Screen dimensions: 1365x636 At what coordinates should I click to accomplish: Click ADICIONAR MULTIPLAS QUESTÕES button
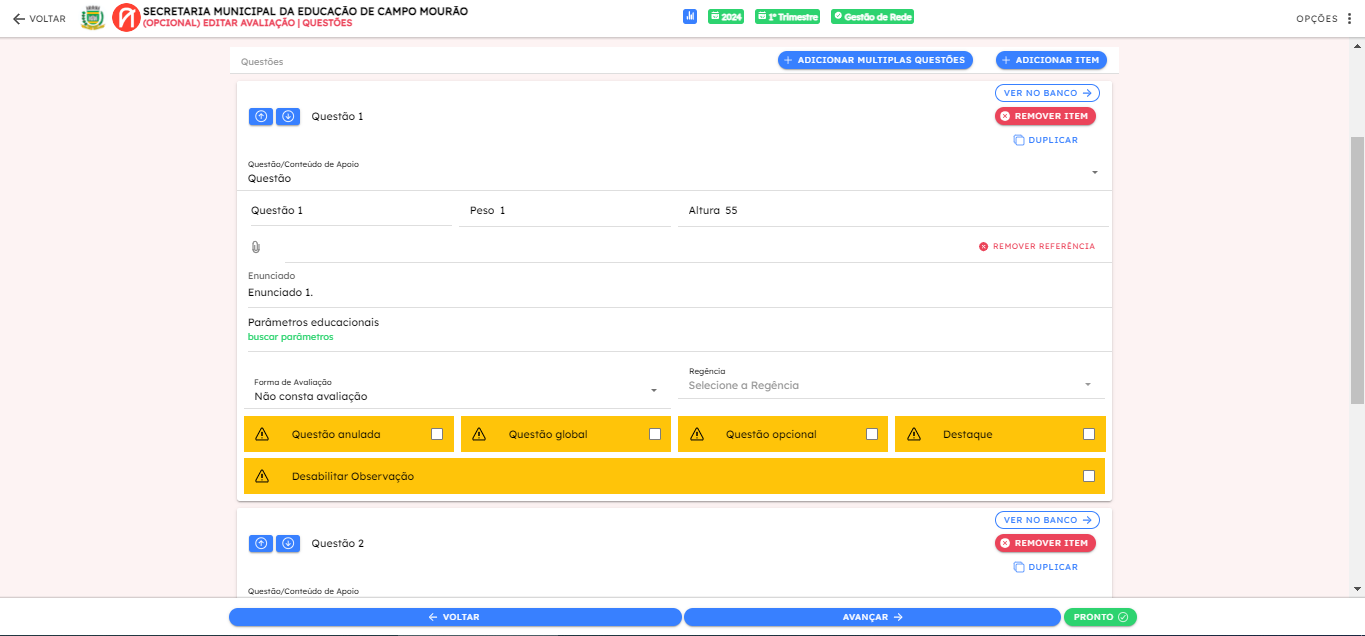pyautogui.click(x=875, y=60)
